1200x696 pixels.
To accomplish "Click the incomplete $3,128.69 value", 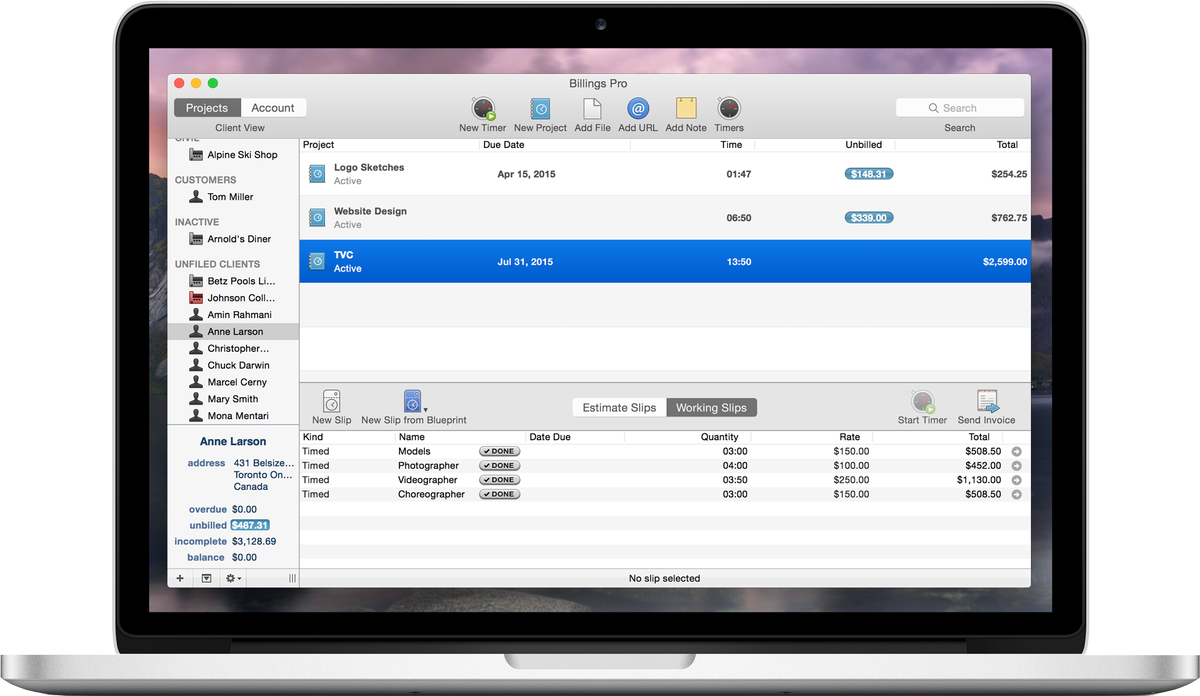I will pos(254,541).
